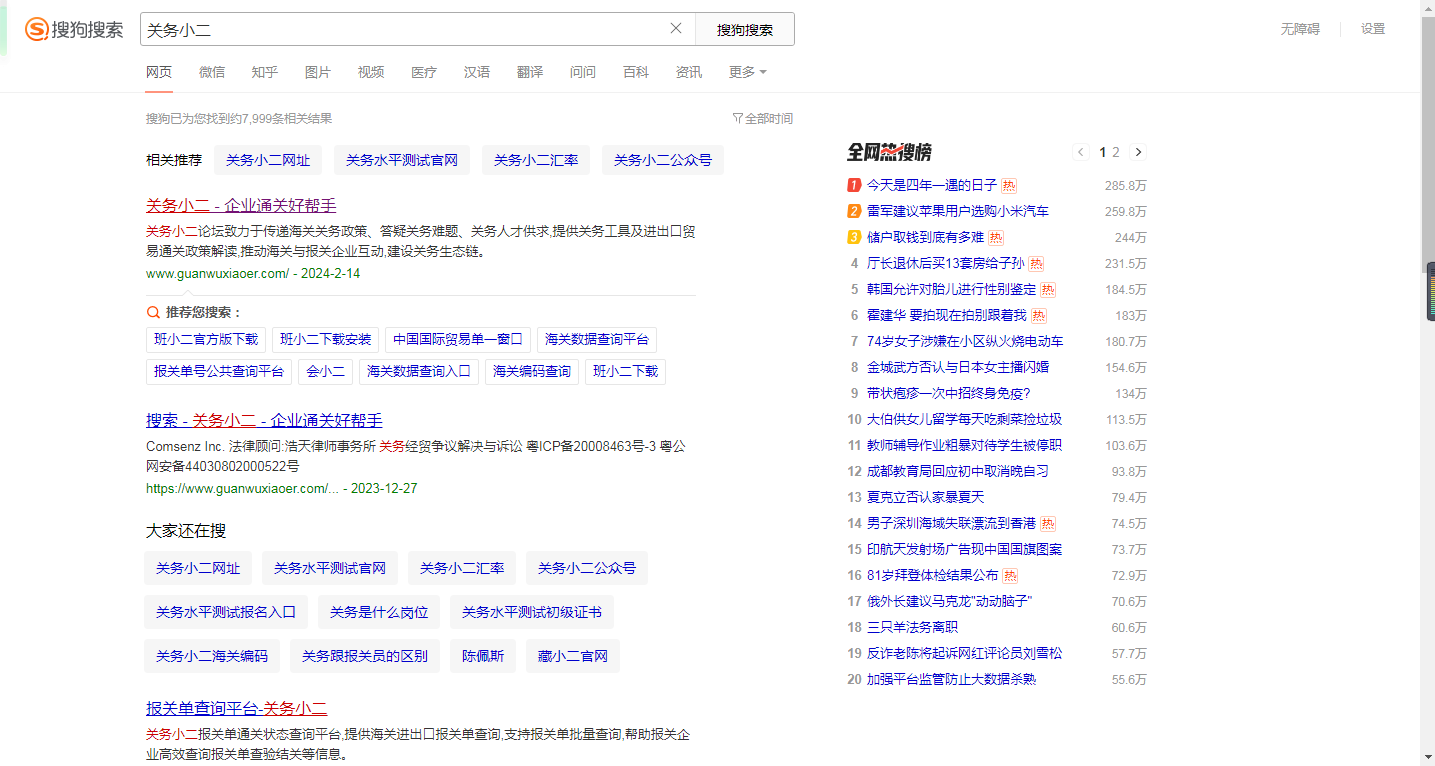Search suggestion 会小二
Screen dimensions: 1435x766
coord(326,371)
